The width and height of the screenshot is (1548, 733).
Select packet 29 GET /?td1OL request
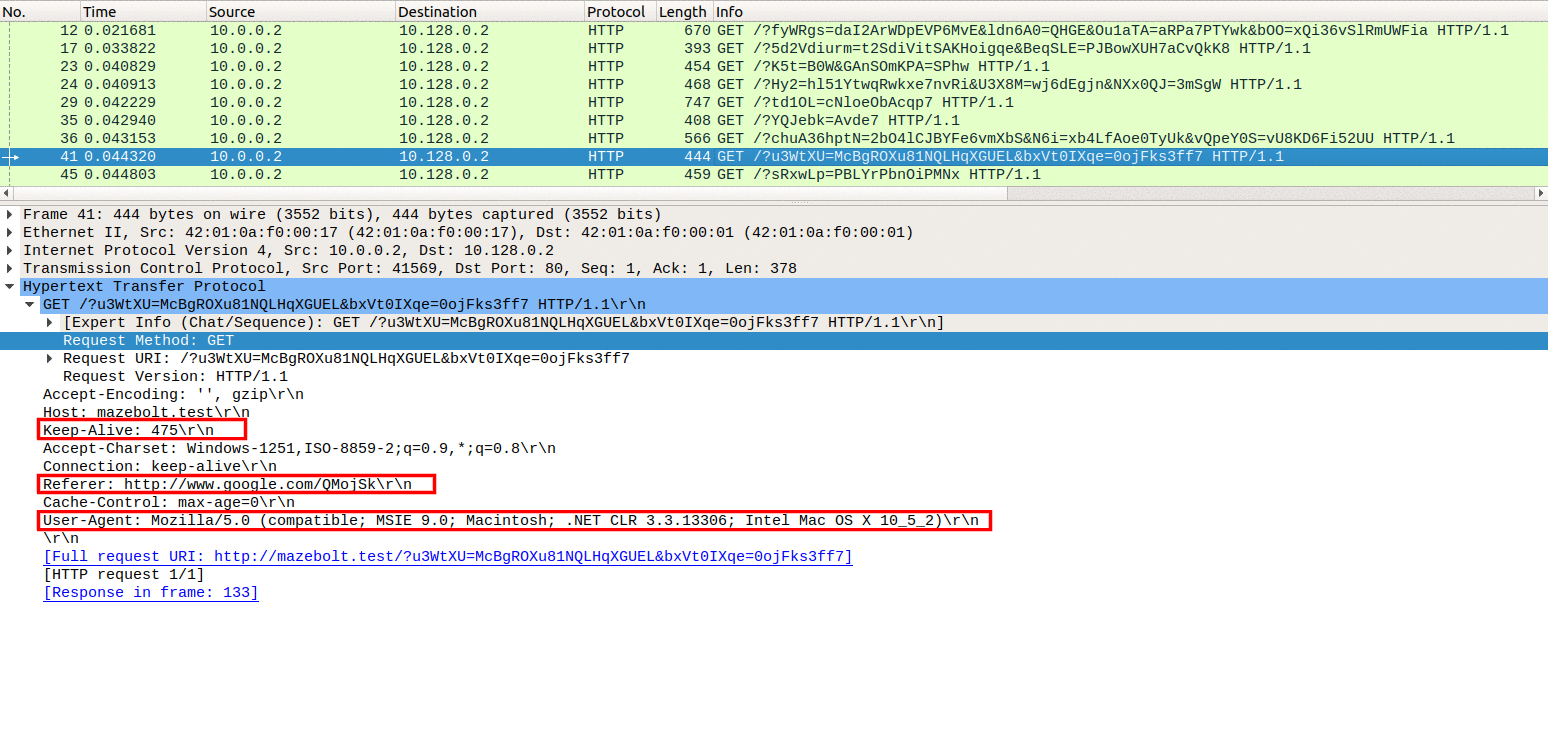pos(774,103)
